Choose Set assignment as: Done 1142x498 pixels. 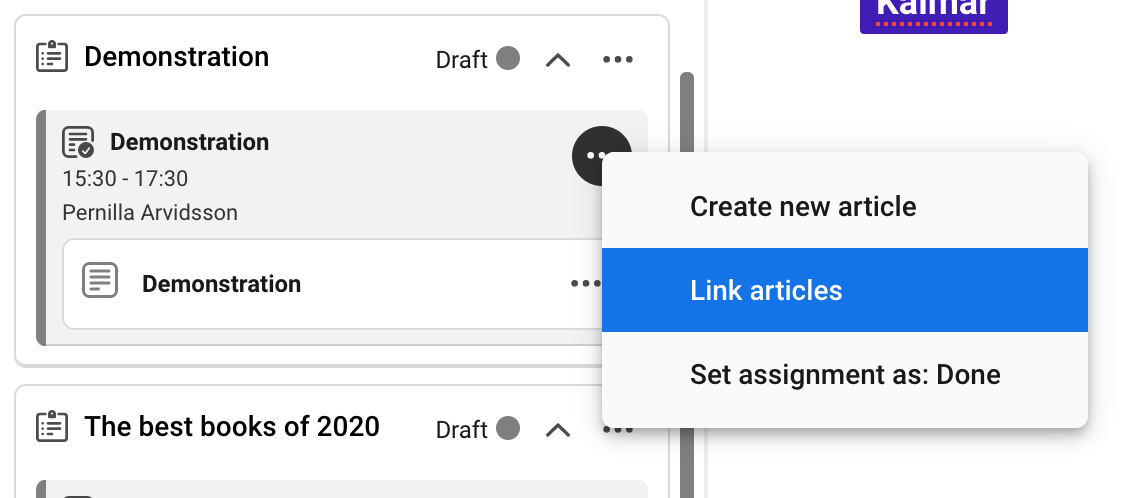845,375
